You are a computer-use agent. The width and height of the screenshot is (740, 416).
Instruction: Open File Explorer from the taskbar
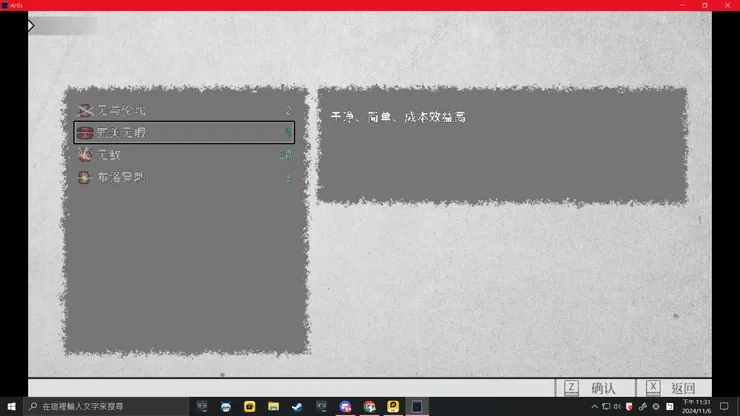click(273, 407)
